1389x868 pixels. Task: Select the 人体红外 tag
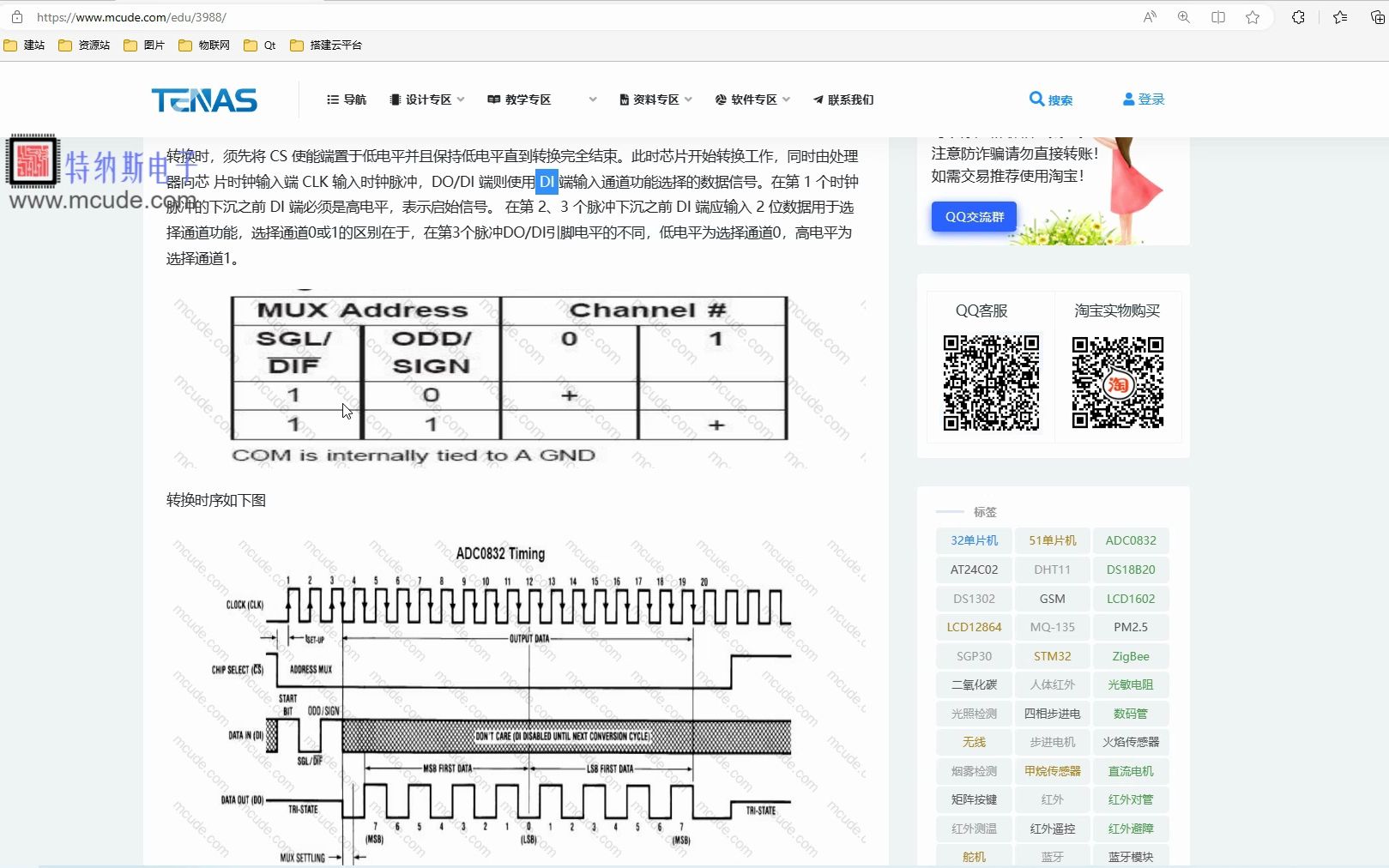[x=1053, y=684]
